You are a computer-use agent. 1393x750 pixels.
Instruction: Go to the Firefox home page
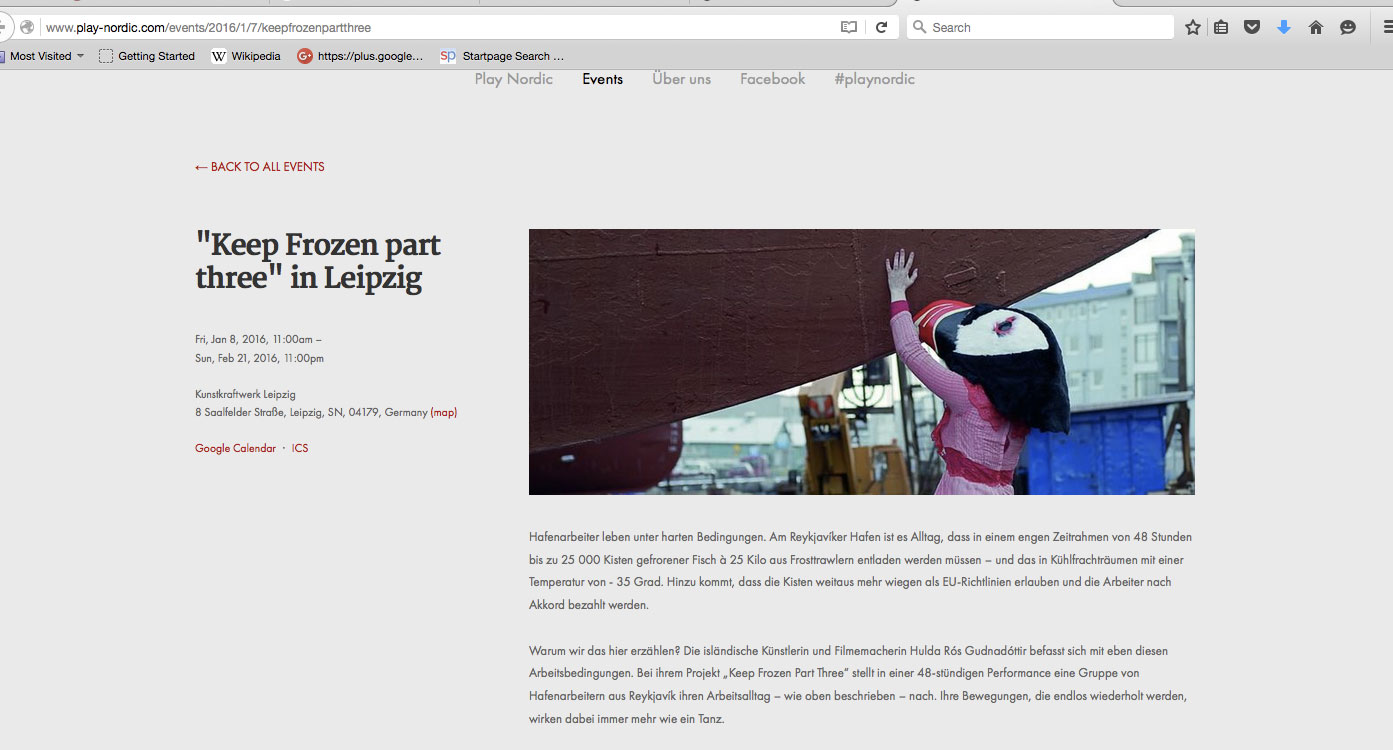click(x=1316, y=28)
